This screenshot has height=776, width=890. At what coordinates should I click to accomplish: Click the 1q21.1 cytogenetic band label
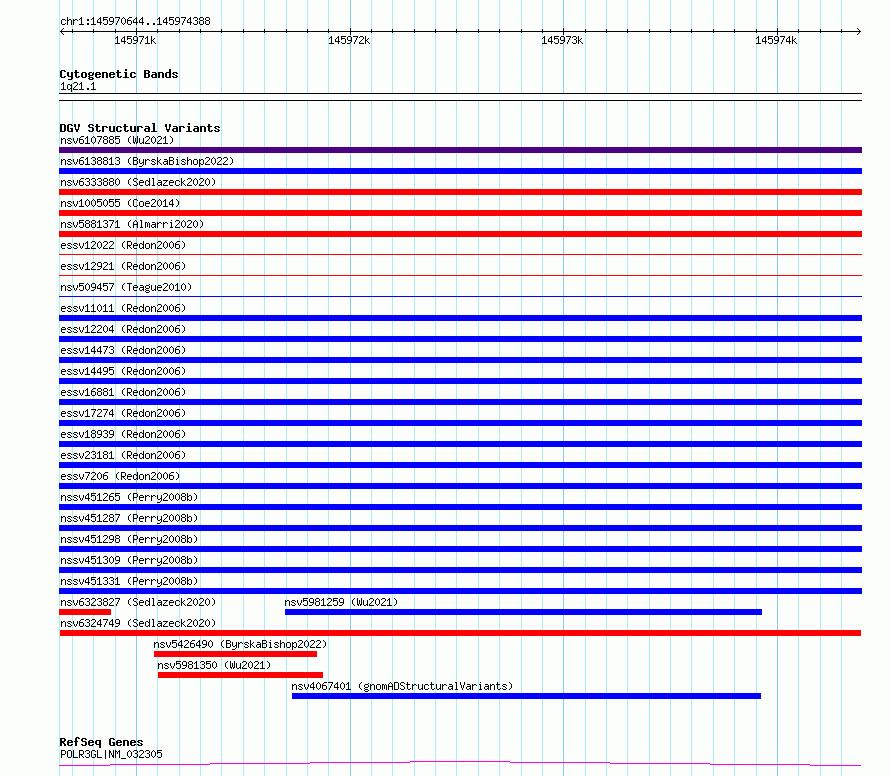point(78,87)
